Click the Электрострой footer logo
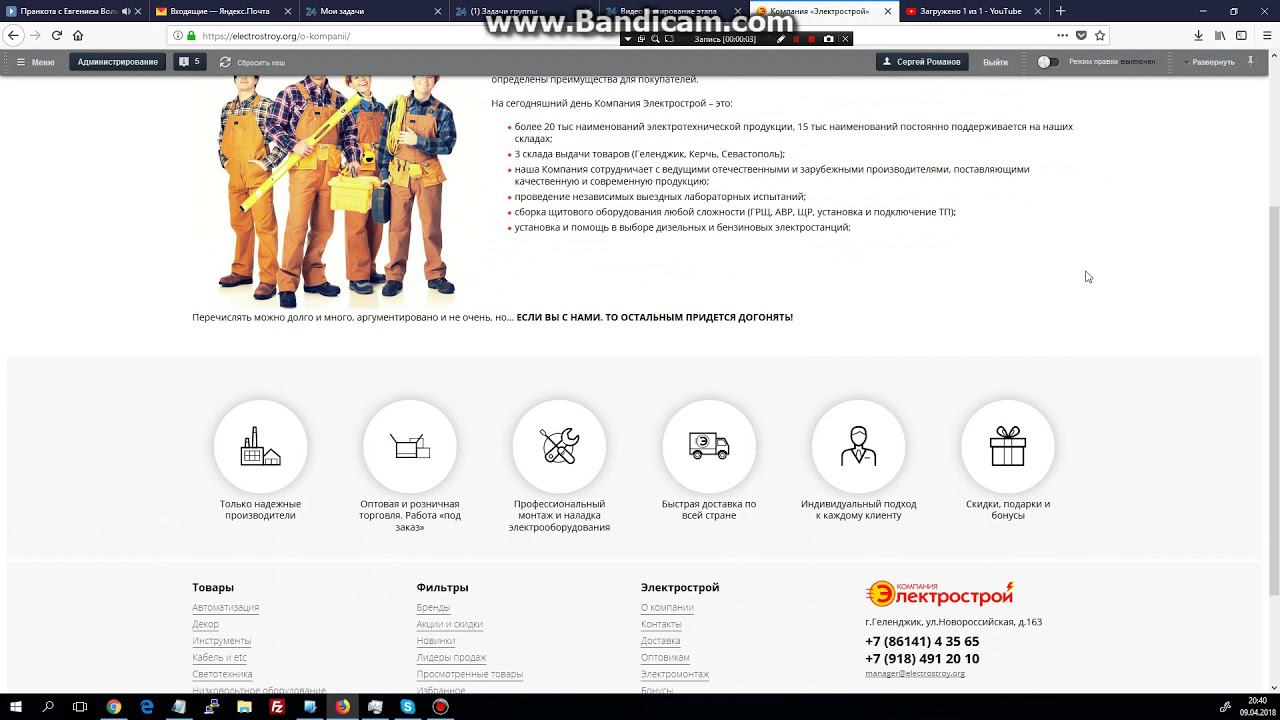1280x720 pixels. coord(940,594)
